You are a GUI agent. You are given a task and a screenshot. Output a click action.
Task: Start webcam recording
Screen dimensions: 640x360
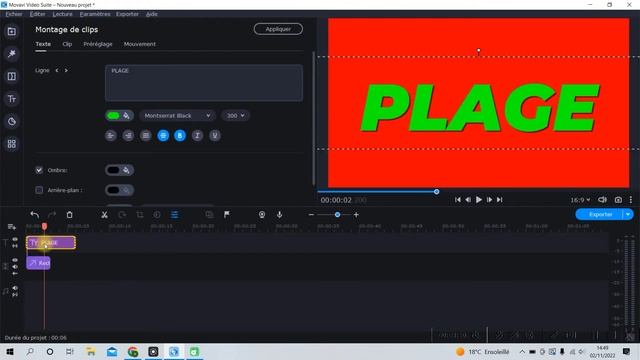tap(262, 215)
